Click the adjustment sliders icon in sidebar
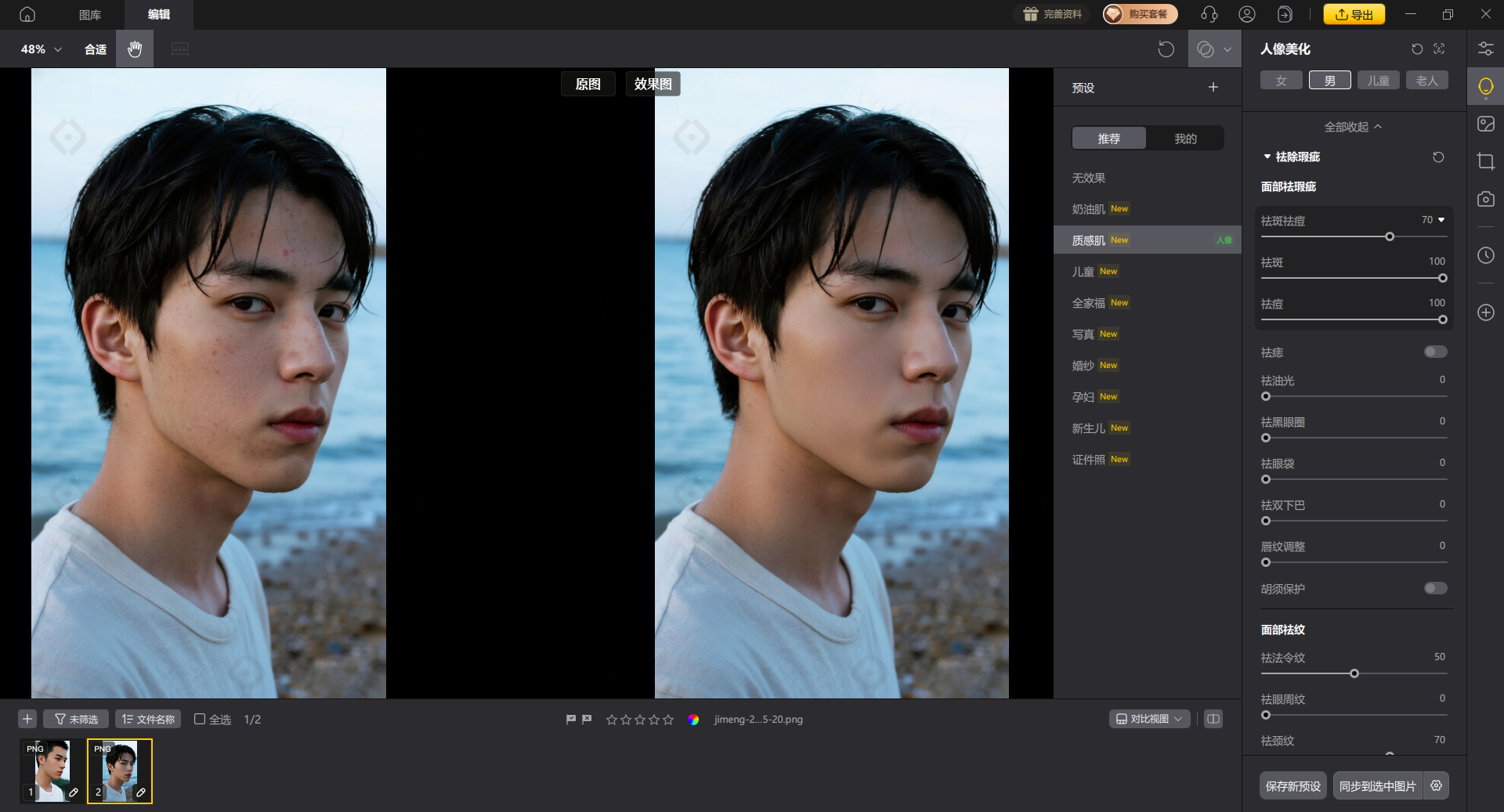This screenshot has height=812, width=1504. coord(1485,49)
